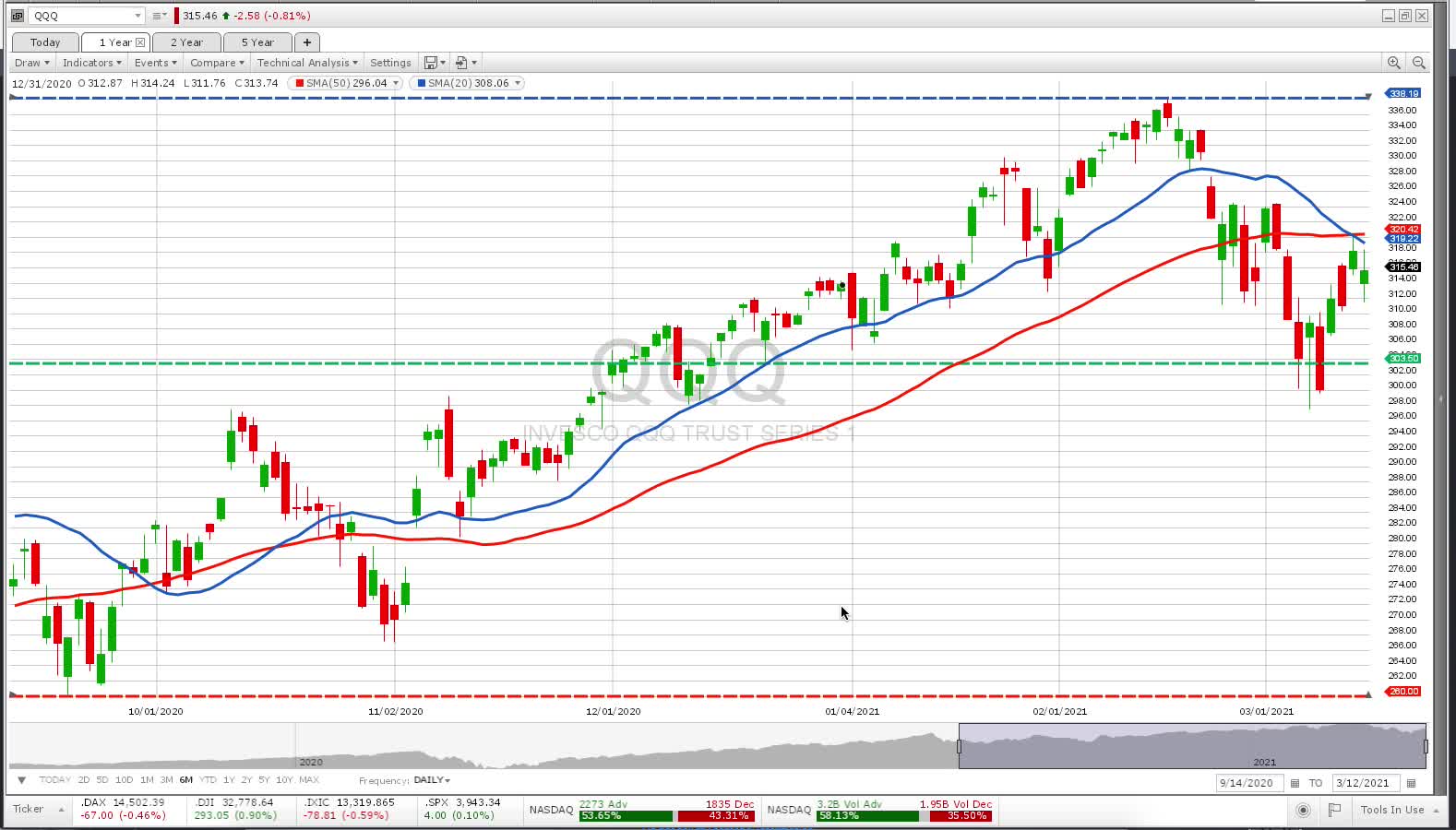Open chart Settings
Image resolution: width=1456 pixels, height=830 pixels.
pos(390,63)
